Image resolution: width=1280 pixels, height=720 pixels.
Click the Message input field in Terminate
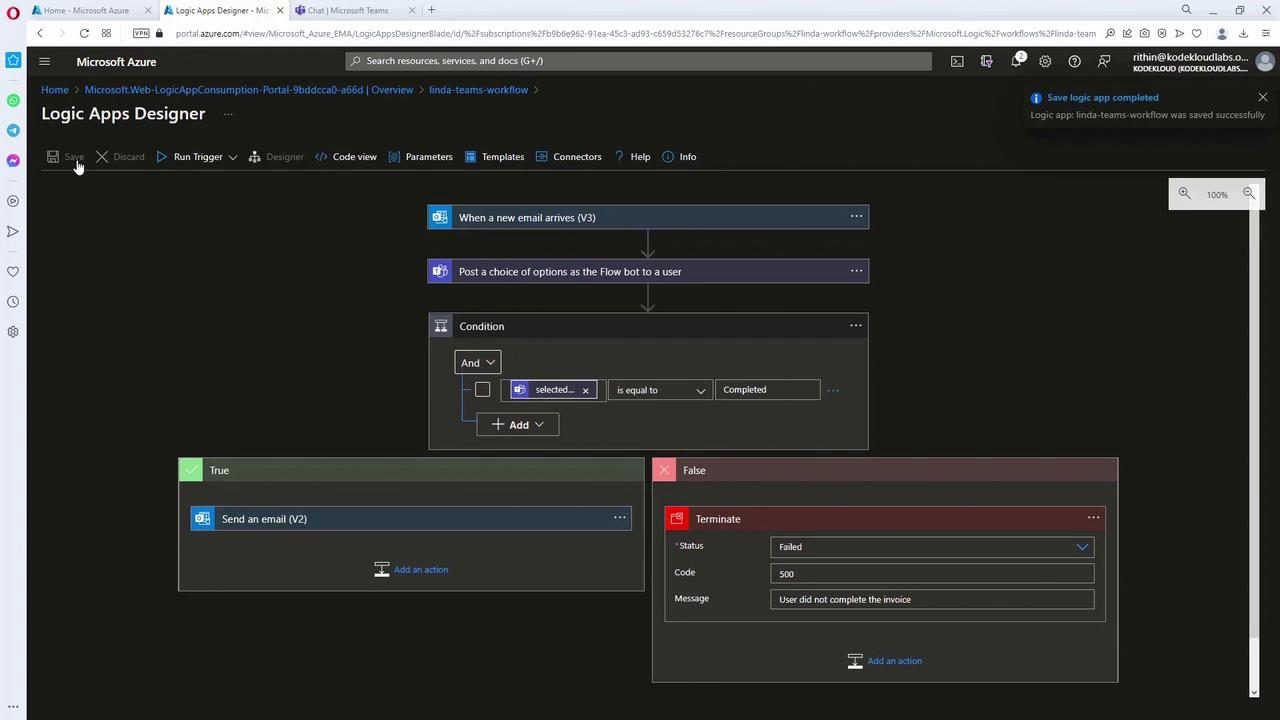point(931,600)
